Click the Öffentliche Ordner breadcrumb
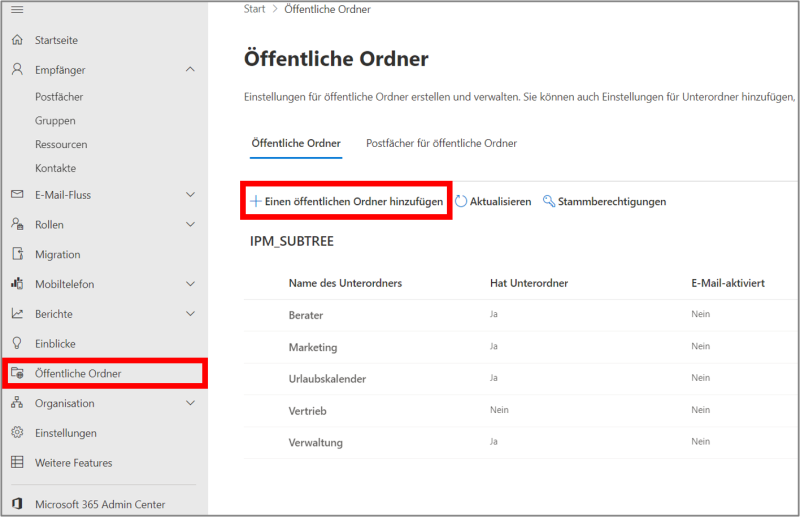The height and width of the screenshot is (517, 800). click(x=328, y=9)
